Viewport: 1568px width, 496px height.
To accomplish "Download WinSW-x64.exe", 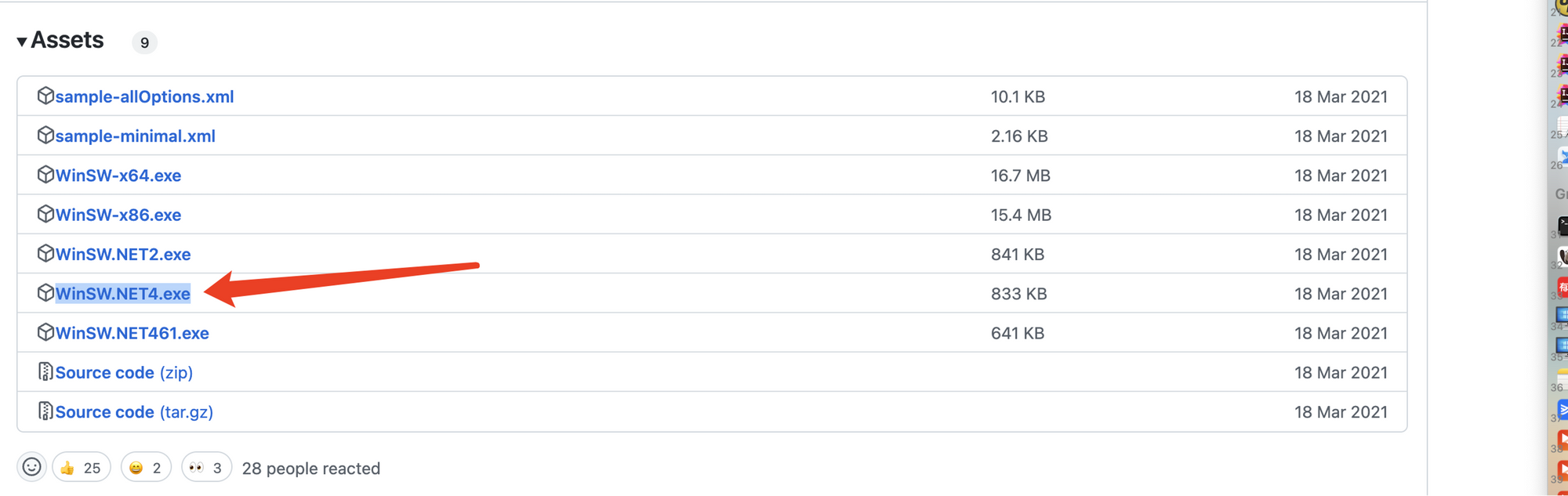I will 118,176.
